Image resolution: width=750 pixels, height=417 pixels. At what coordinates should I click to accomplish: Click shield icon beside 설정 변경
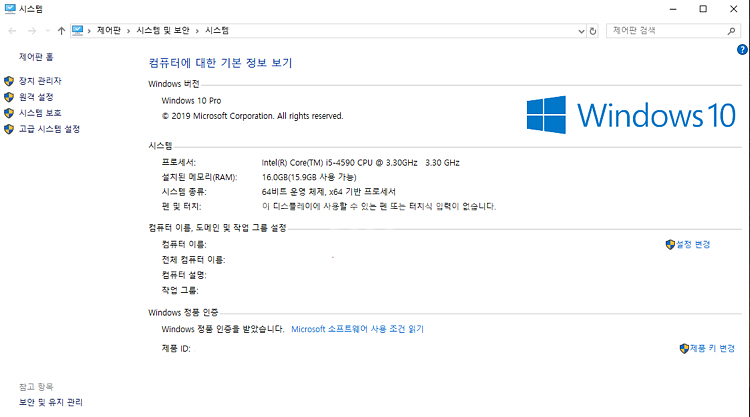[x=670, y=244]
